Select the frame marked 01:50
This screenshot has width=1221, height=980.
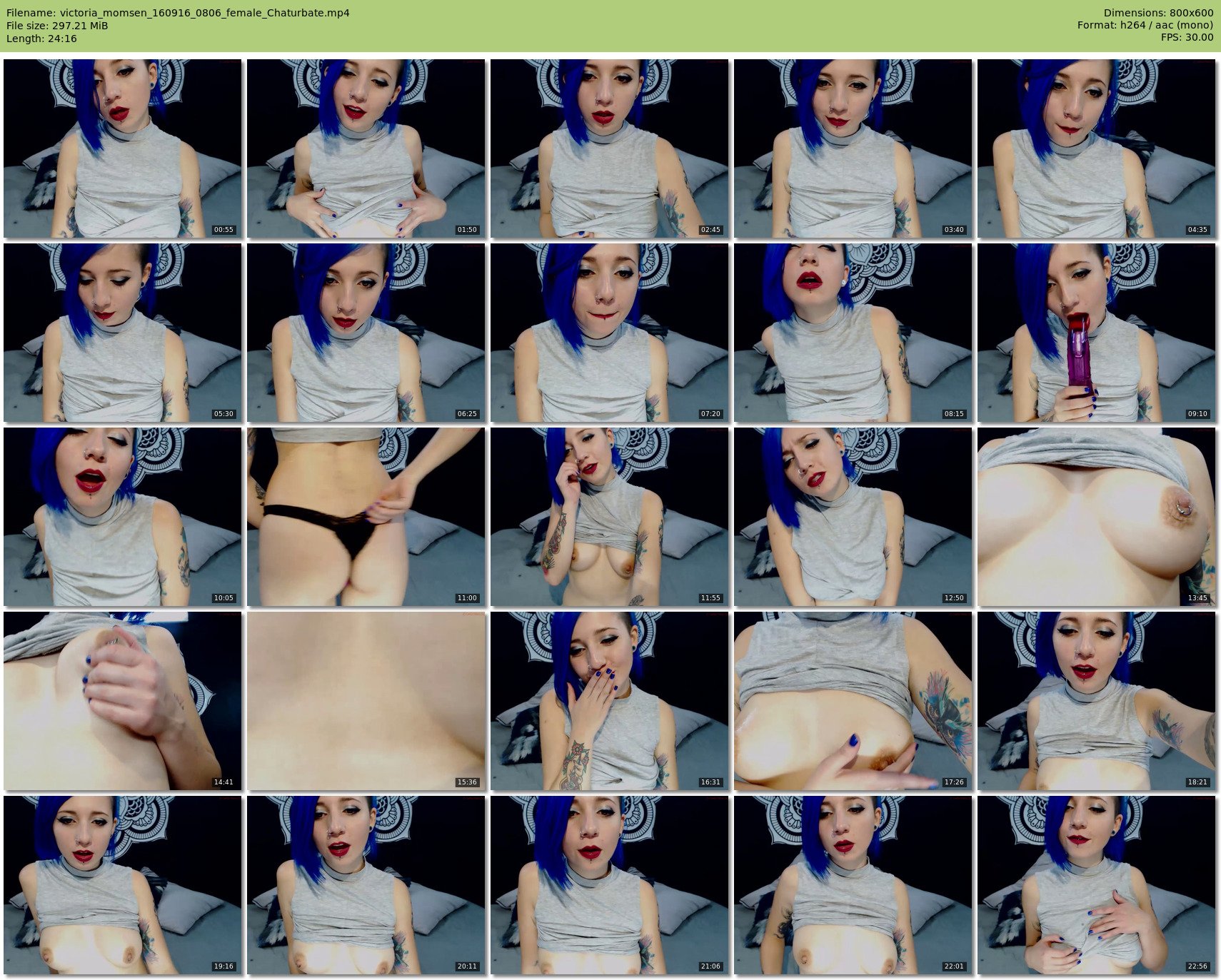366,148
